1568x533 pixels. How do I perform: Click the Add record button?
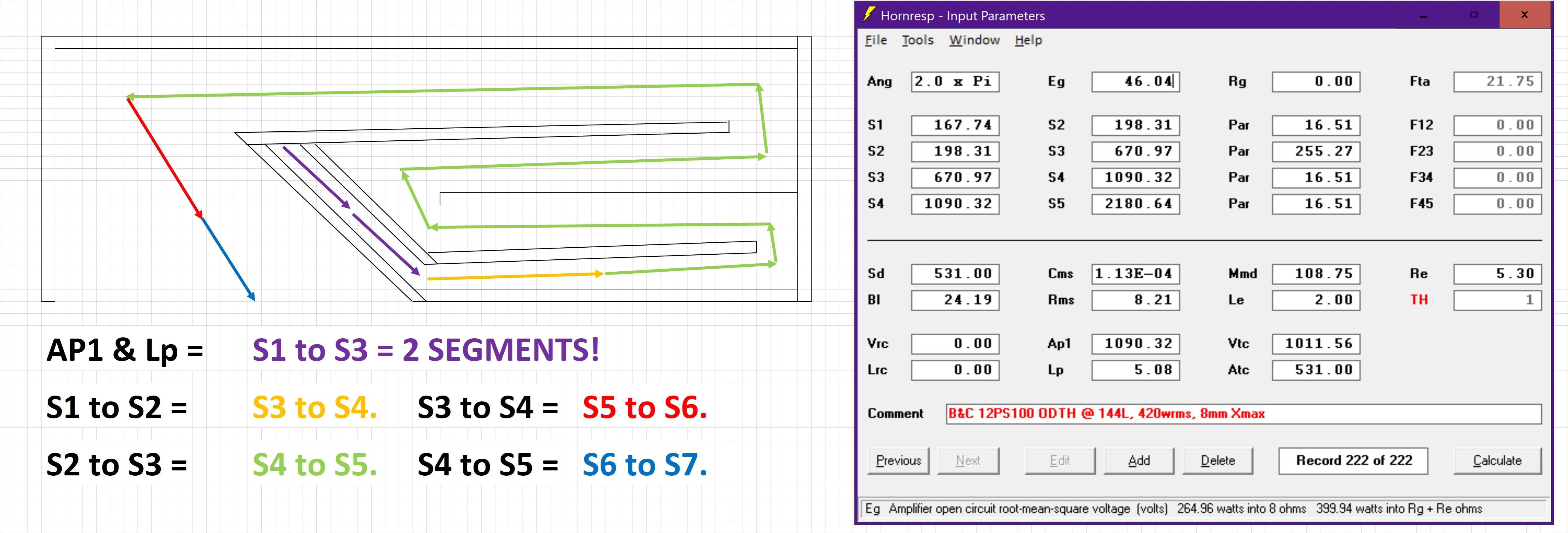click(x=1139, y=460)
